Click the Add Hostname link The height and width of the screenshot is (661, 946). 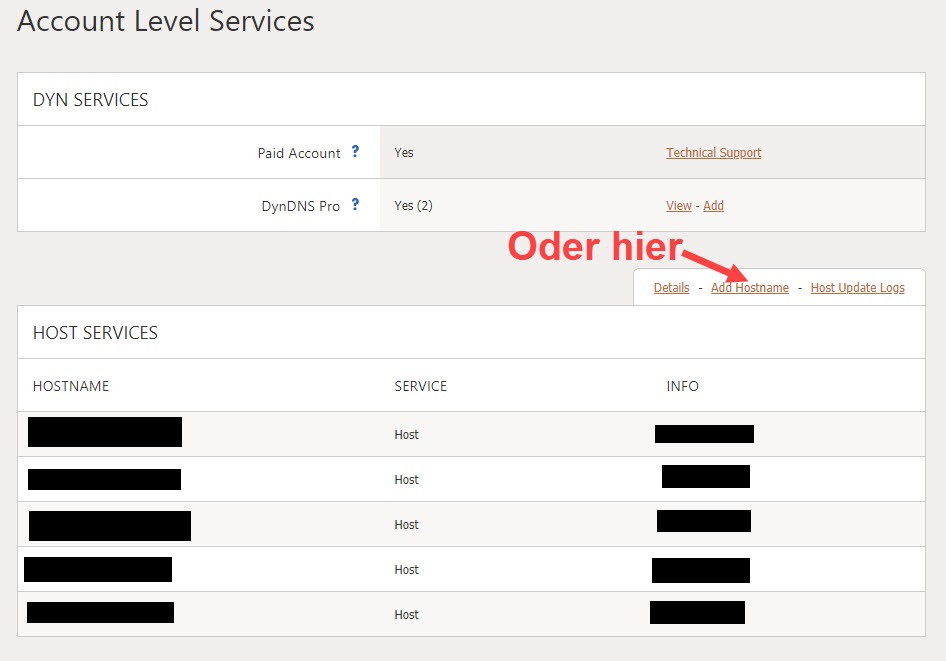[x=749, y=288]
